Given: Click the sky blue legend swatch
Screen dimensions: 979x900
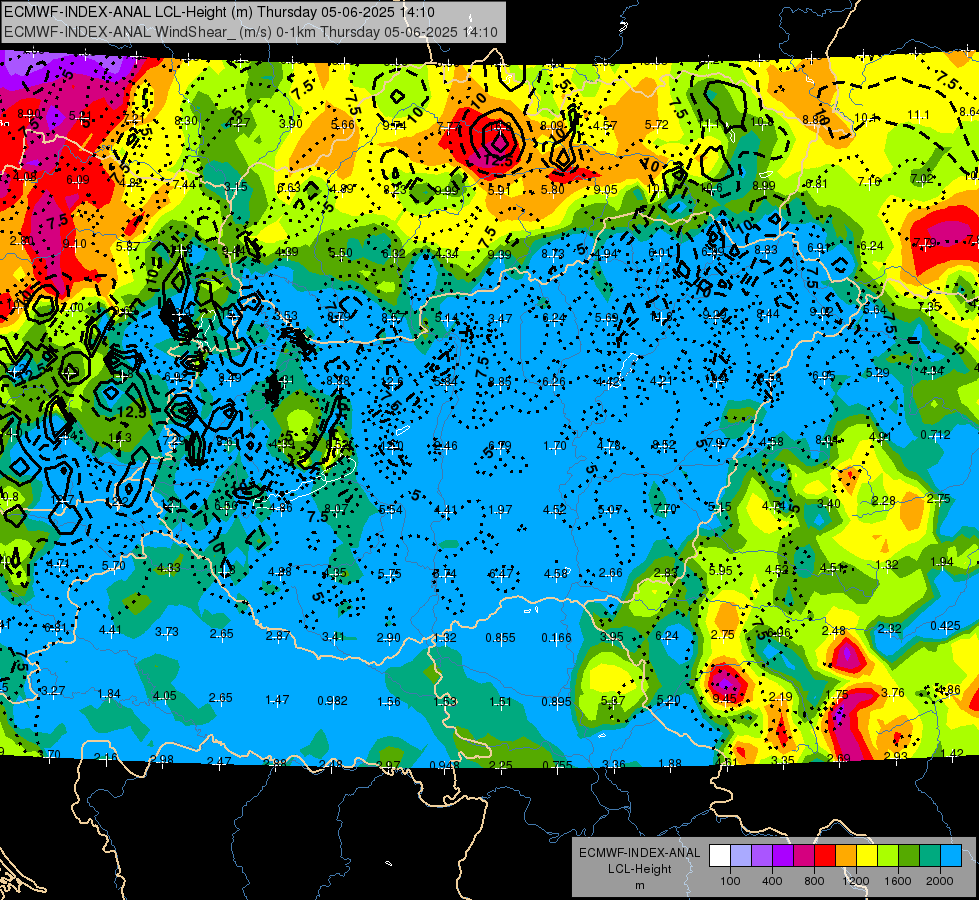Looking at the screenshot, I should pos(951,855).
